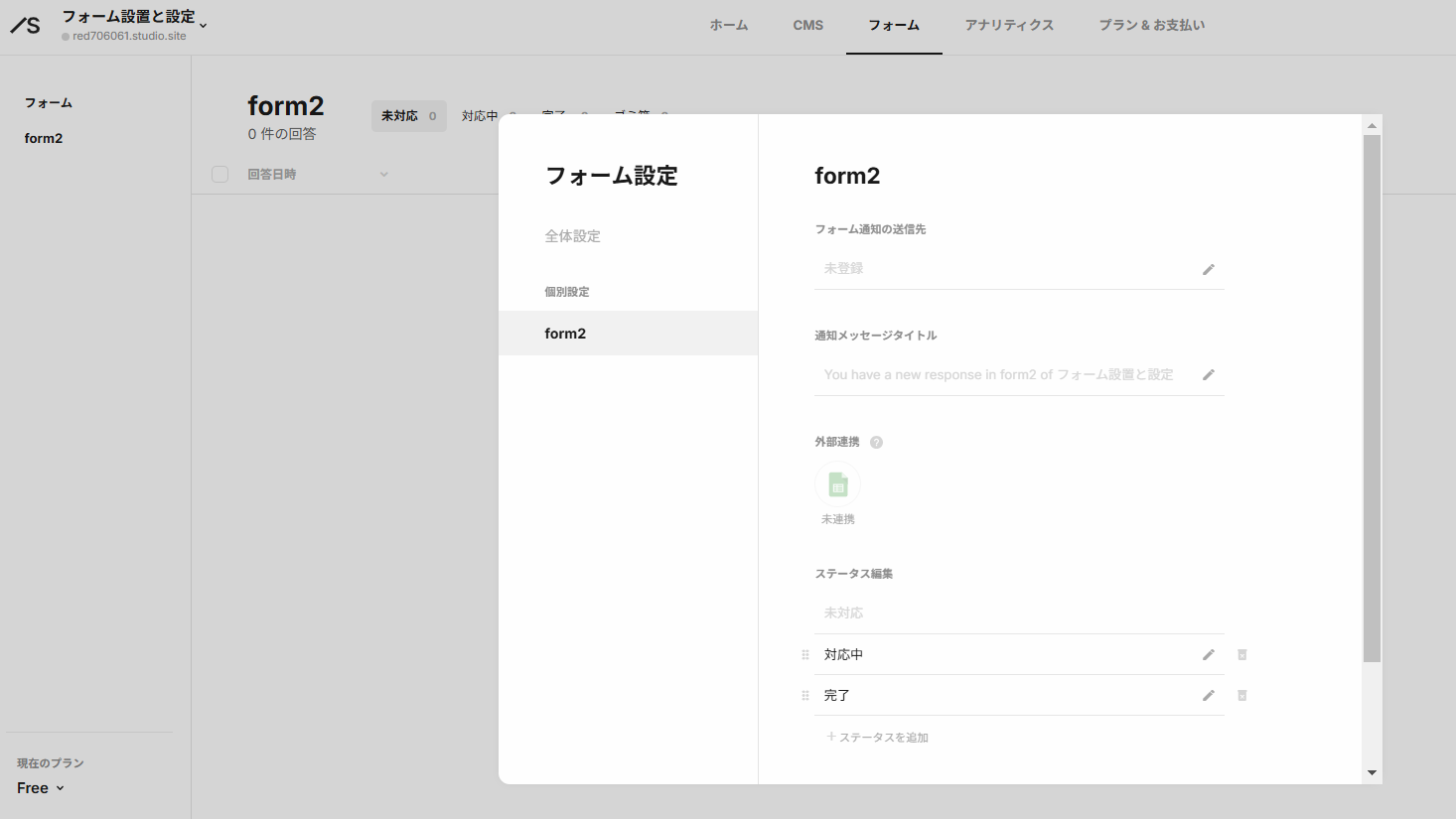This screenshot has height=819, width=1456.
Task: Click the STUDIO logo in the header
Action: (x=26, y=25)
